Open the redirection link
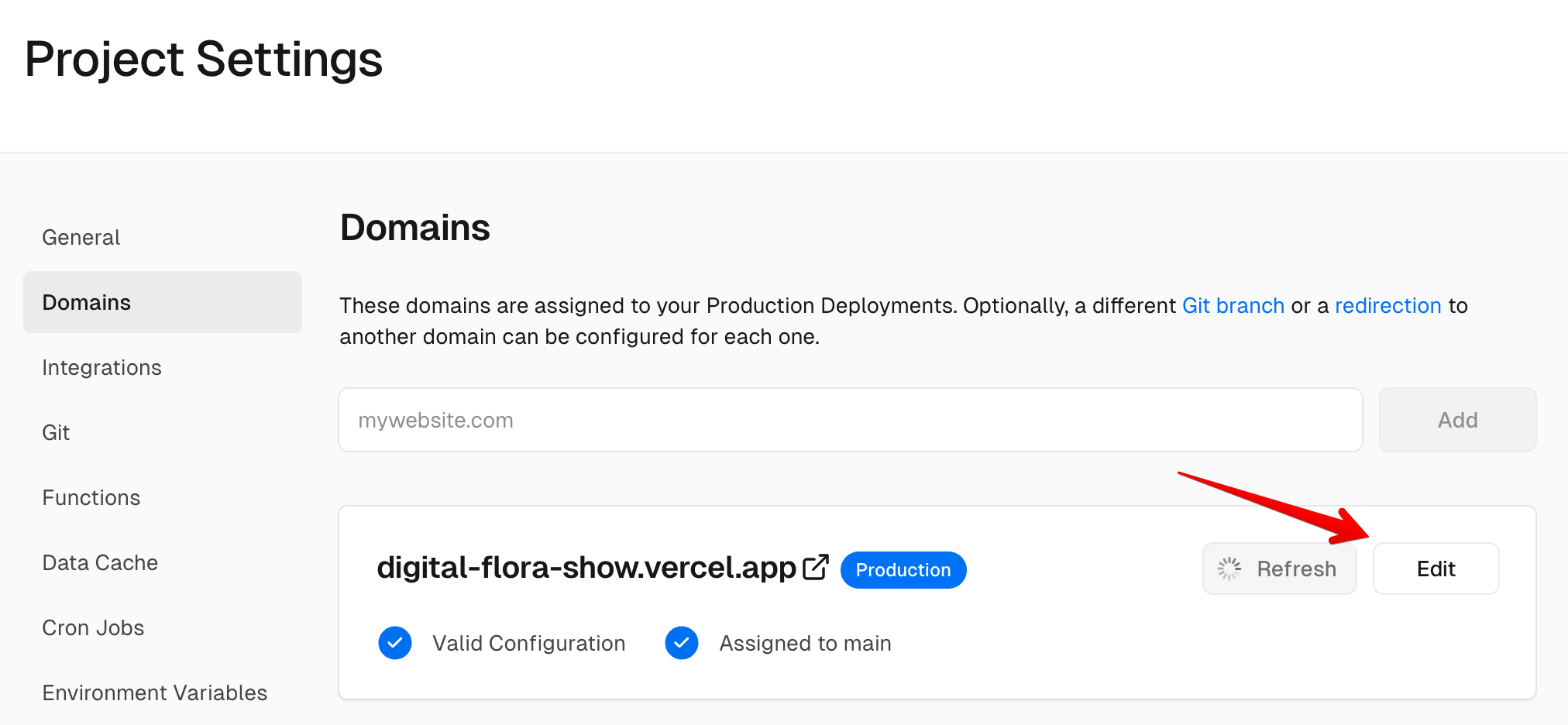The width and height of the screenshot is (1568, 725). (x=1387, y=306)
